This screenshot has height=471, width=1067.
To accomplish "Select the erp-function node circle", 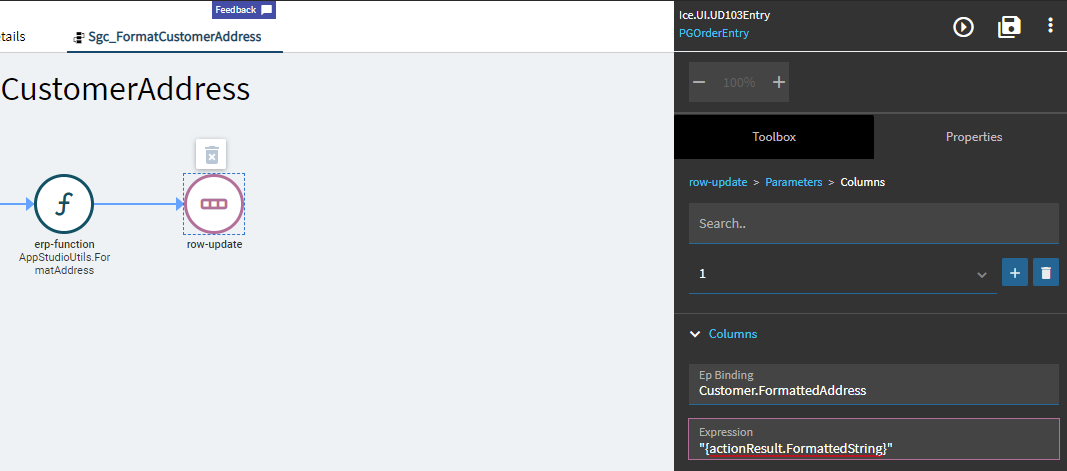I will (x=64, y=204).
